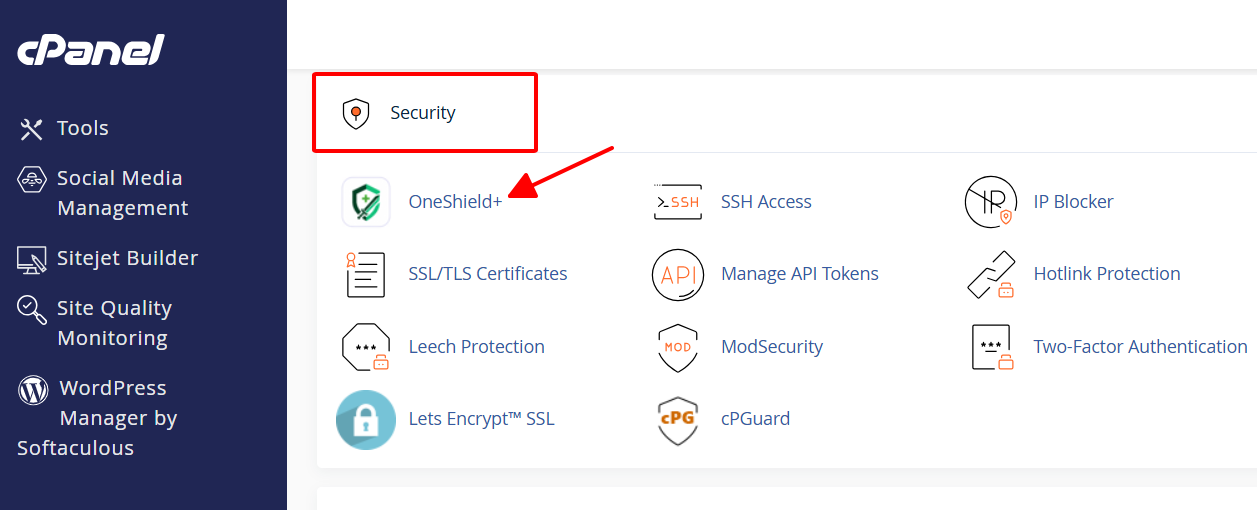
Task: Select Tools in the sidebar
Action: coord(63,128)
